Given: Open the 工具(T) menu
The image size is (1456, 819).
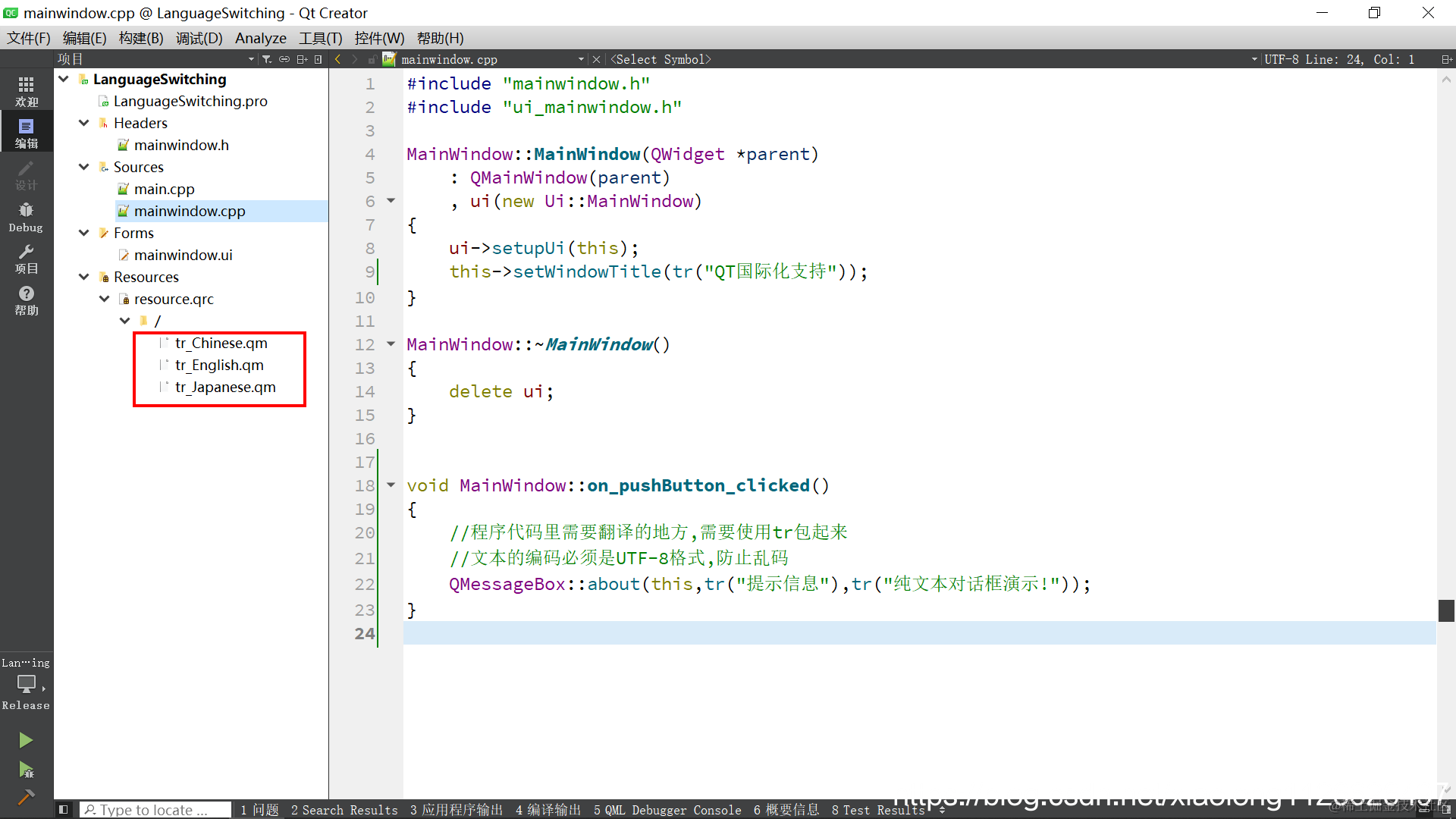Looking at the screenshot, I should [321, 38].
